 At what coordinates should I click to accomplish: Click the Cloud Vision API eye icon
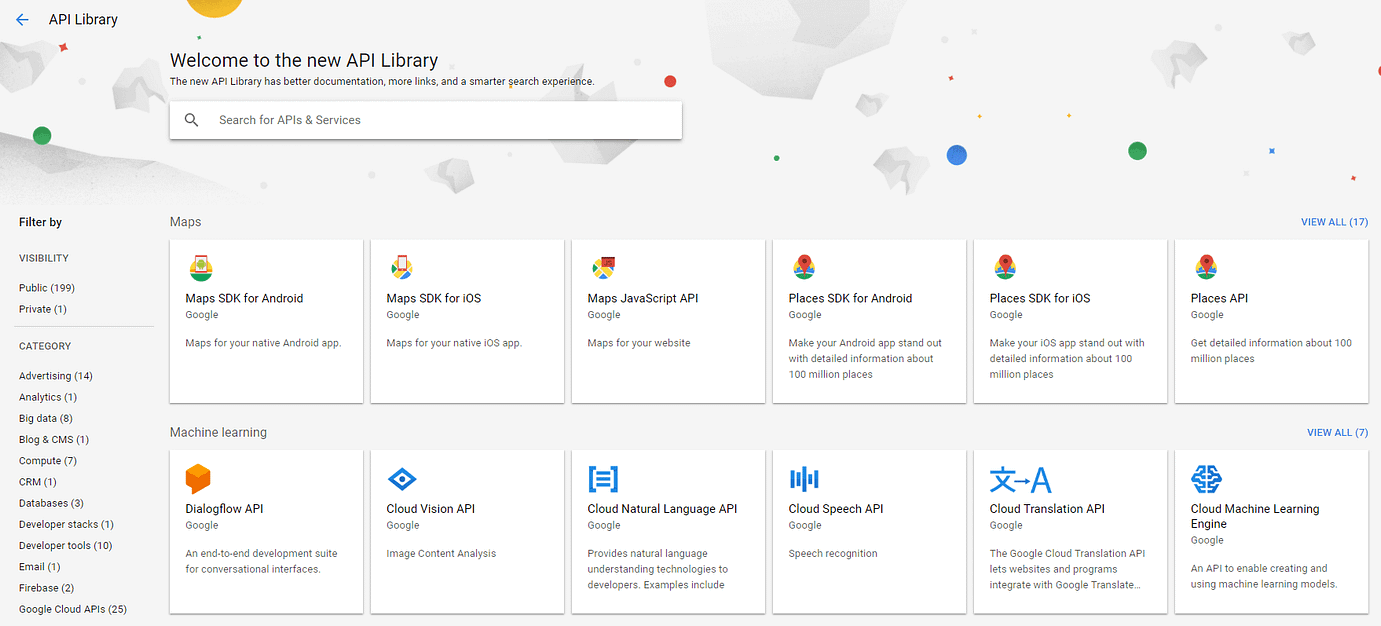tap(401, 479)
